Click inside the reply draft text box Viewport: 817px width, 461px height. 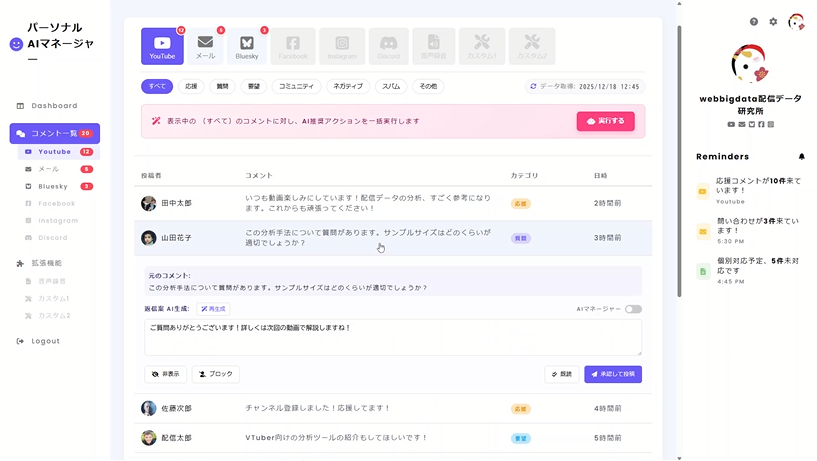pyautogui.click(x=392, y=337)
